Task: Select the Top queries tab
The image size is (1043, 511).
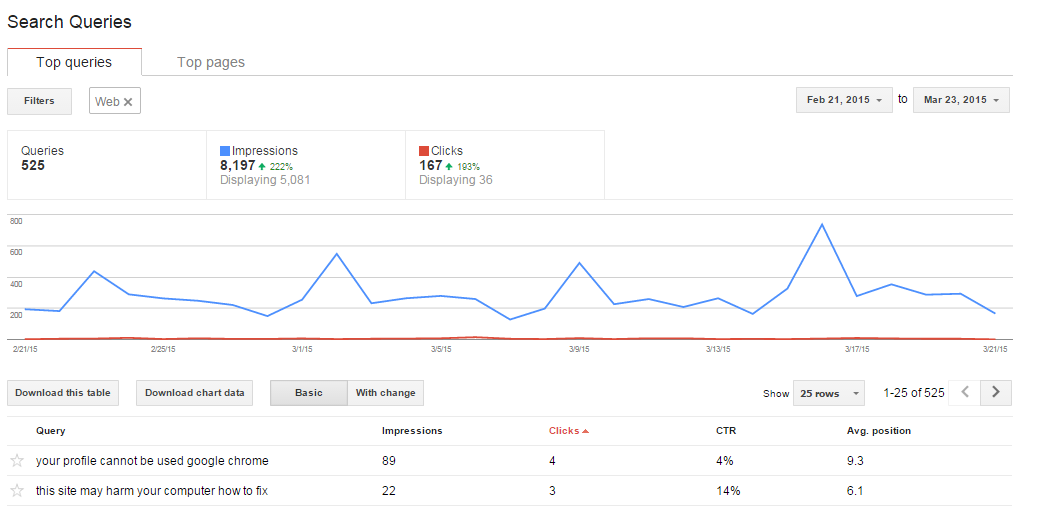Action: coord(74,62)
